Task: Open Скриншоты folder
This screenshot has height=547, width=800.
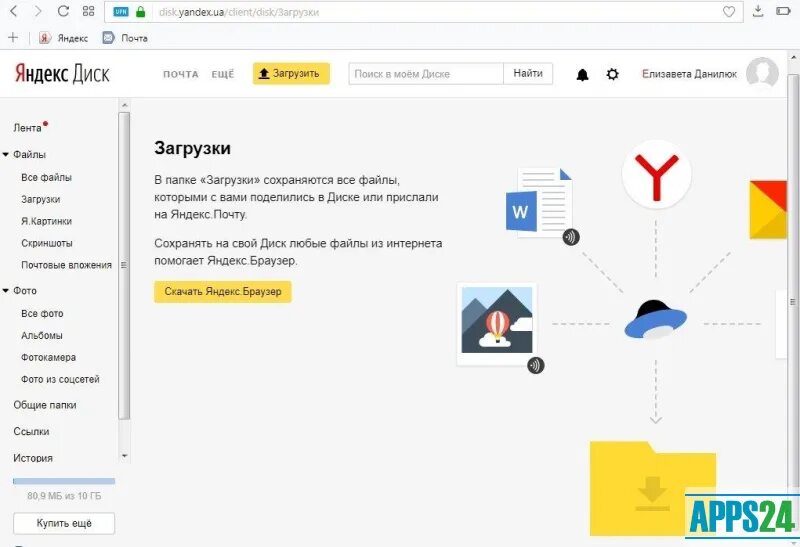Action: coord(47,243)
